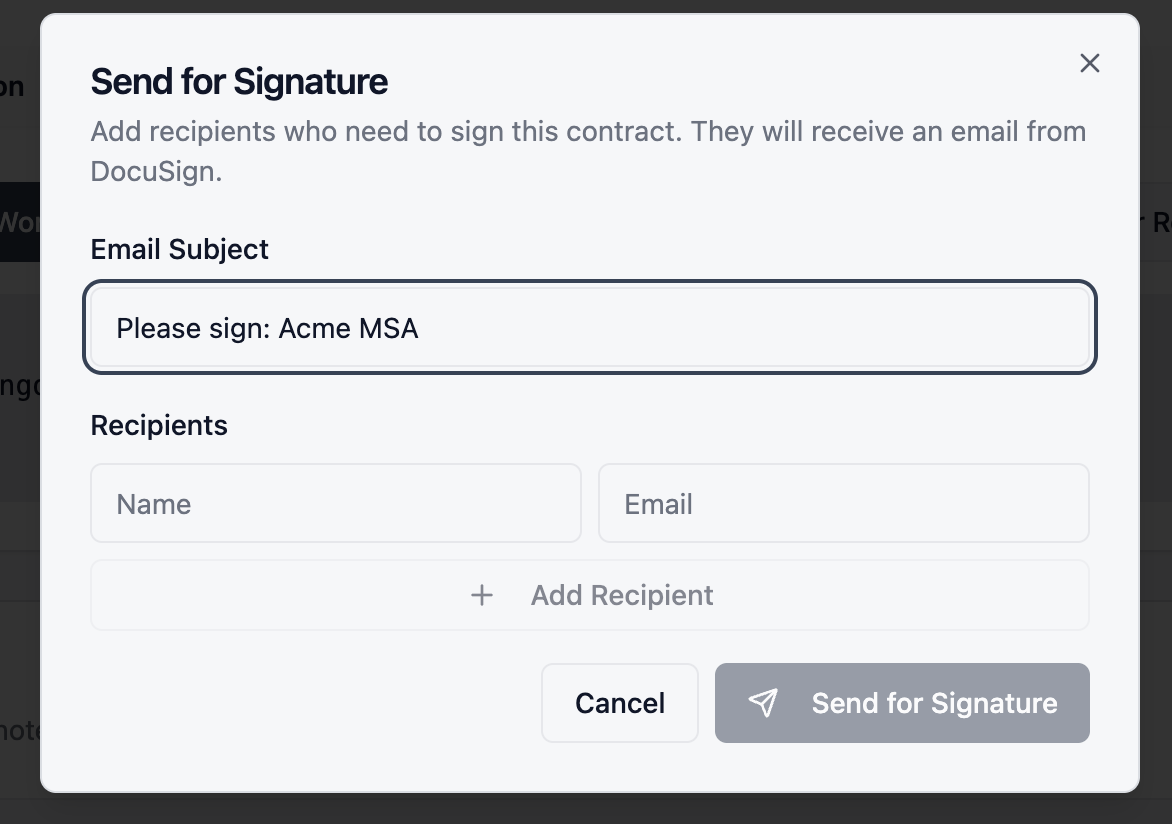The image size is (1172, 824).
Task: Click the DocuSign description text
Action: coord(588,148)
